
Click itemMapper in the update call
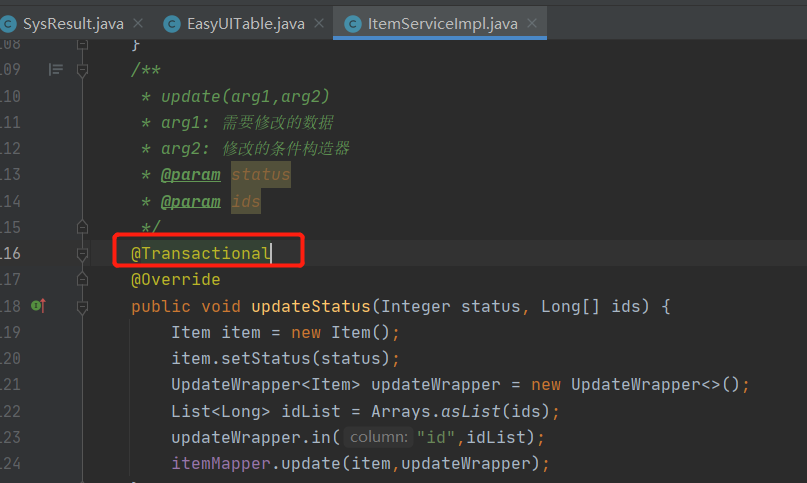tap(221, 463)
